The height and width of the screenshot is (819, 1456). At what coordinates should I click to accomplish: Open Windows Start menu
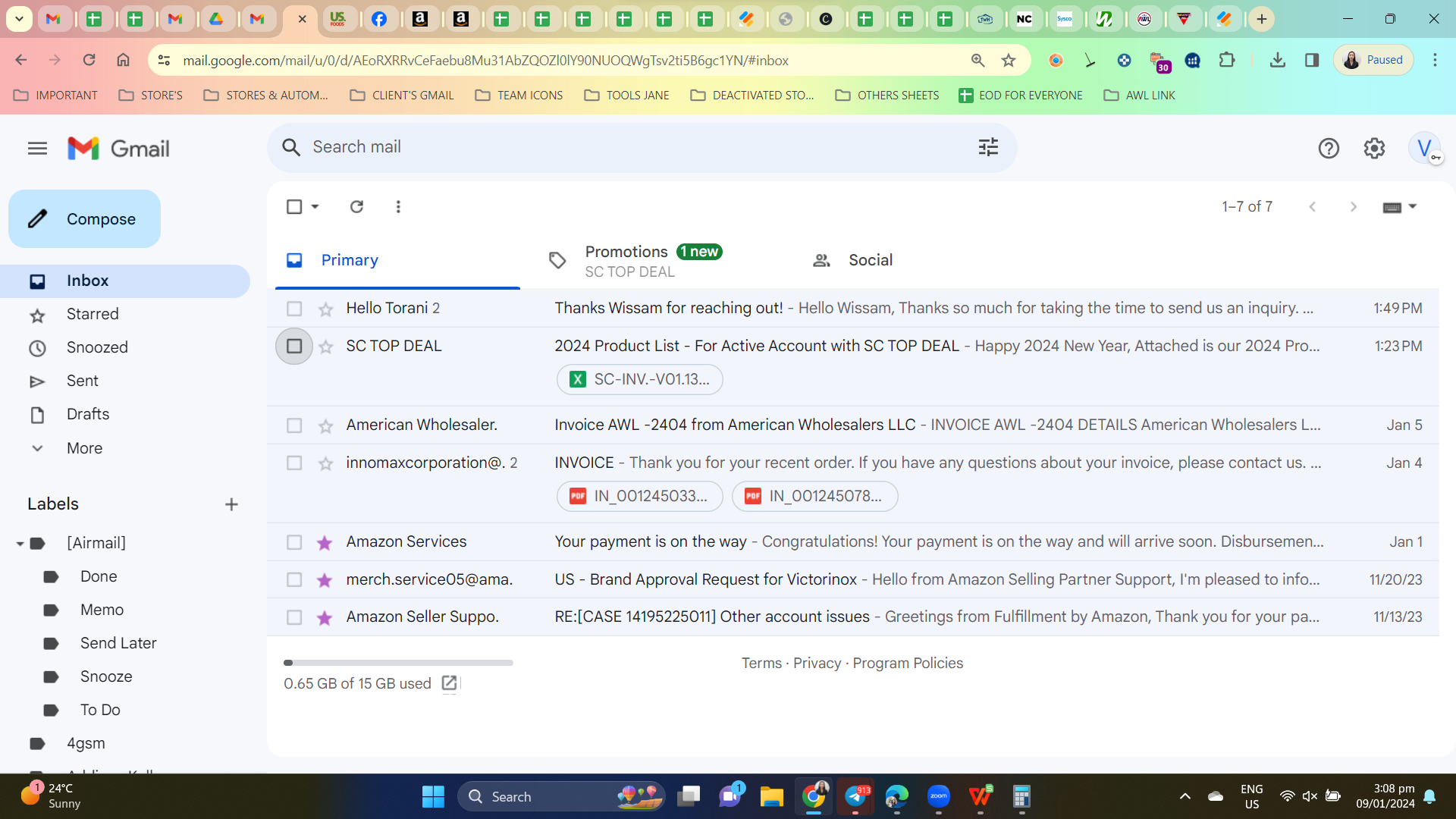(x=433, y=796)
